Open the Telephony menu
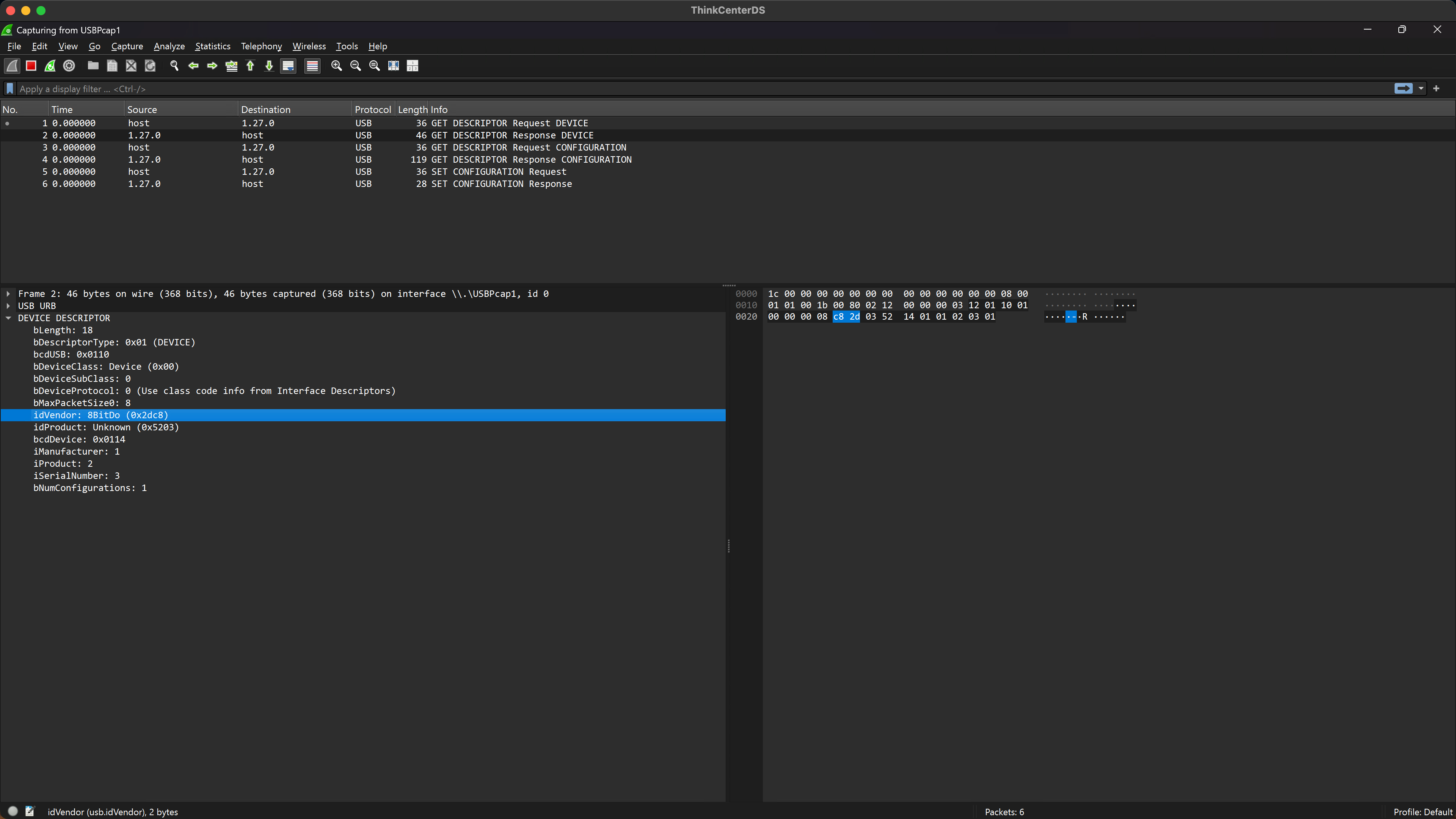 click(x=261, y=46)
